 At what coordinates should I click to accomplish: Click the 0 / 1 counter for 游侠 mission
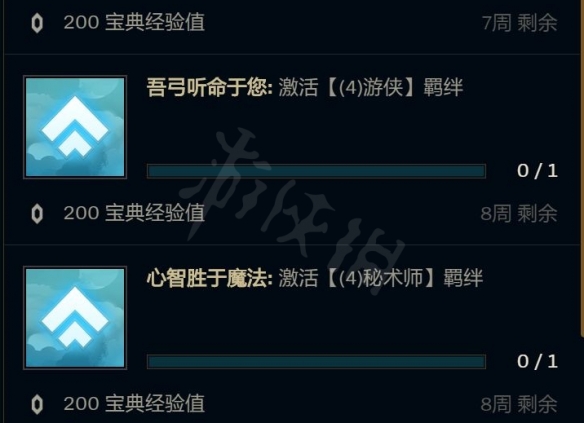tap(537, 171)
